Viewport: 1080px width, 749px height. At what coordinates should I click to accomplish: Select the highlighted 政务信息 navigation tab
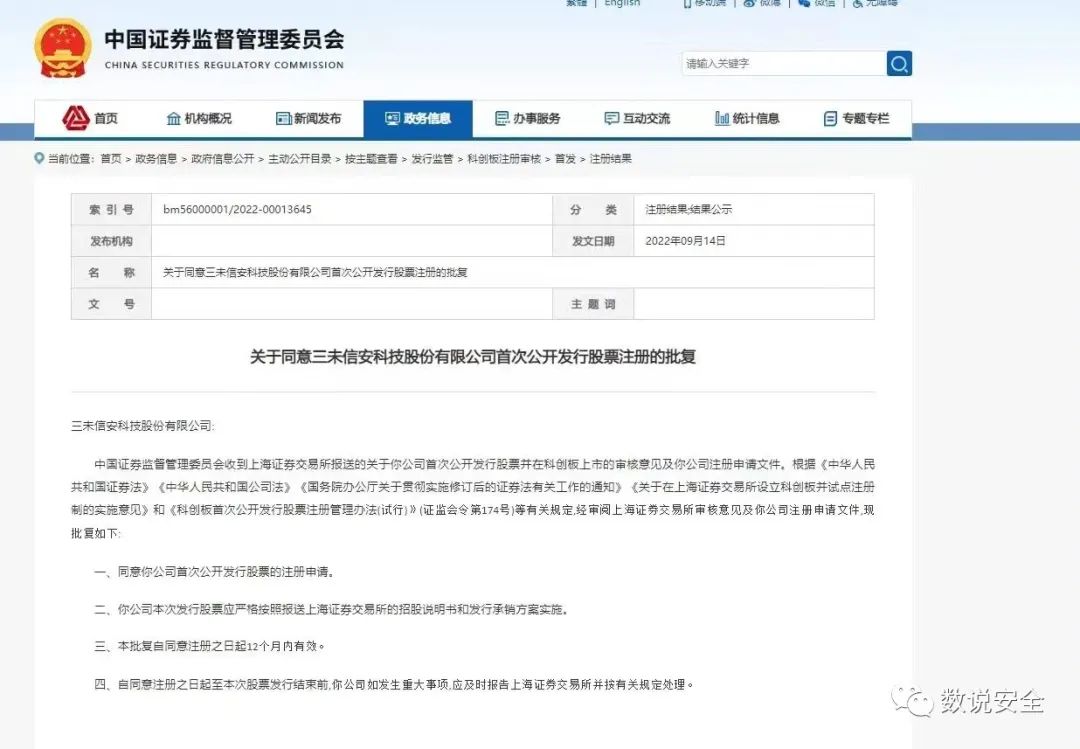tap(418, 119)
